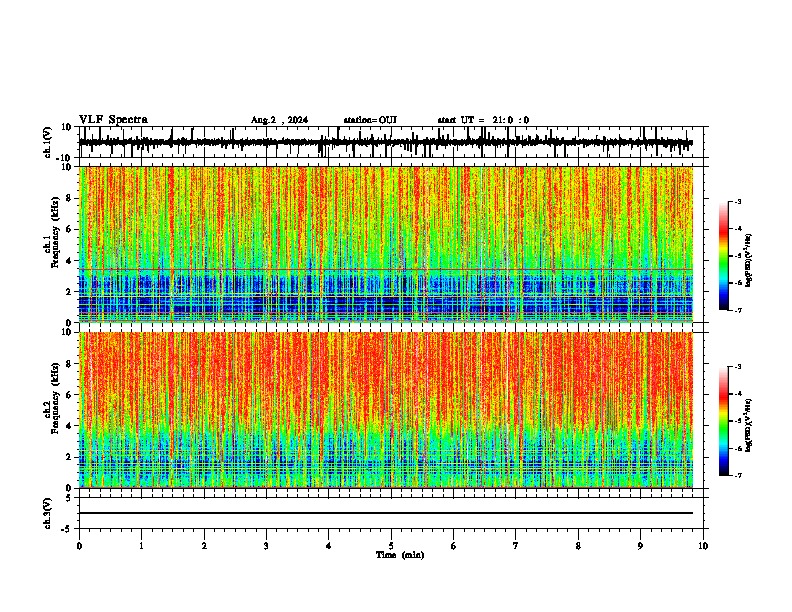Click inside the ch.1 frequency spectrogram
This screenshot has height=612, width=792.
coord(386,244)
